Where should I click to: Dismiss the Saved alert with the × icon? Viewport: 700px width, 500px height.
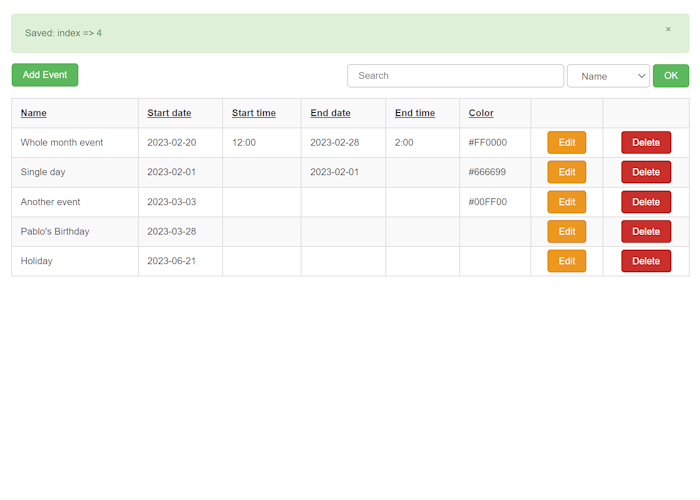[x=668, y=30]
